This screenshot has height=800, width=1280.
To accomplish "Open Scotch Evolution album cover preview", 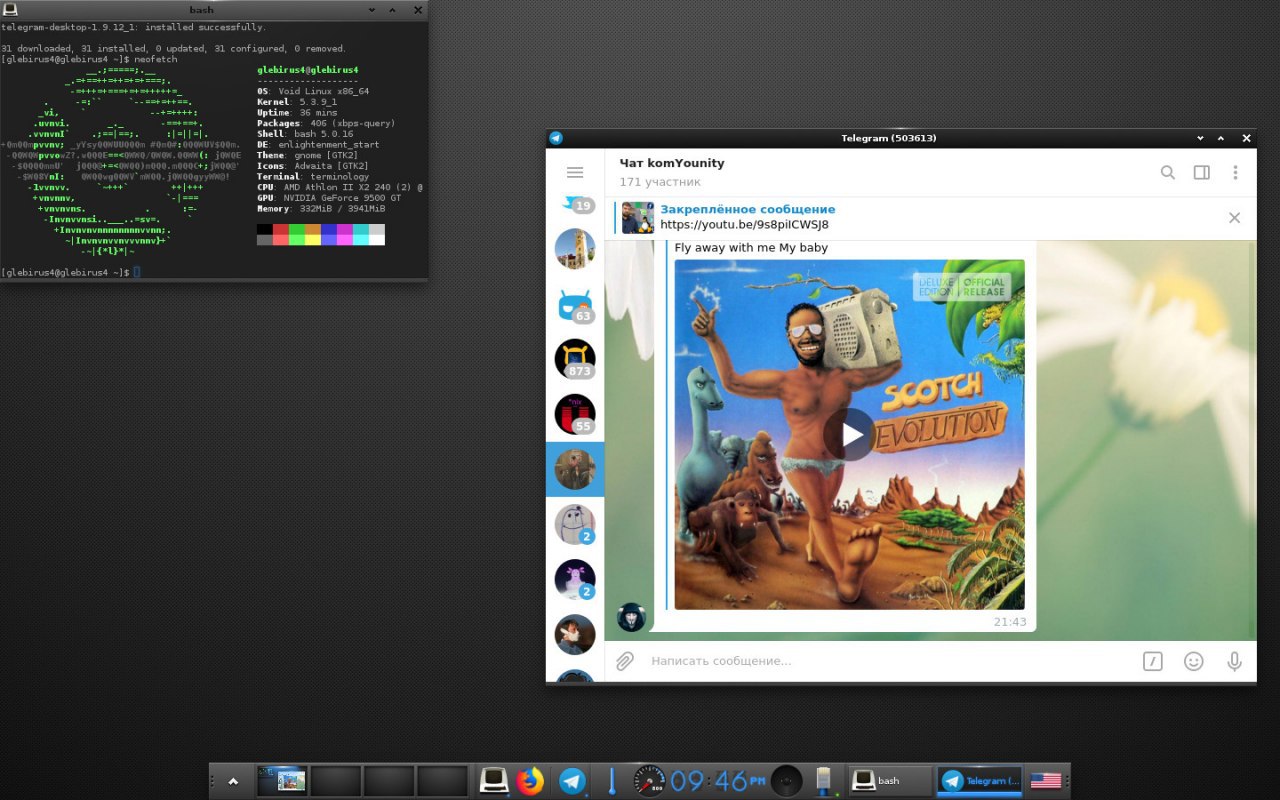I will click(850, 435).
